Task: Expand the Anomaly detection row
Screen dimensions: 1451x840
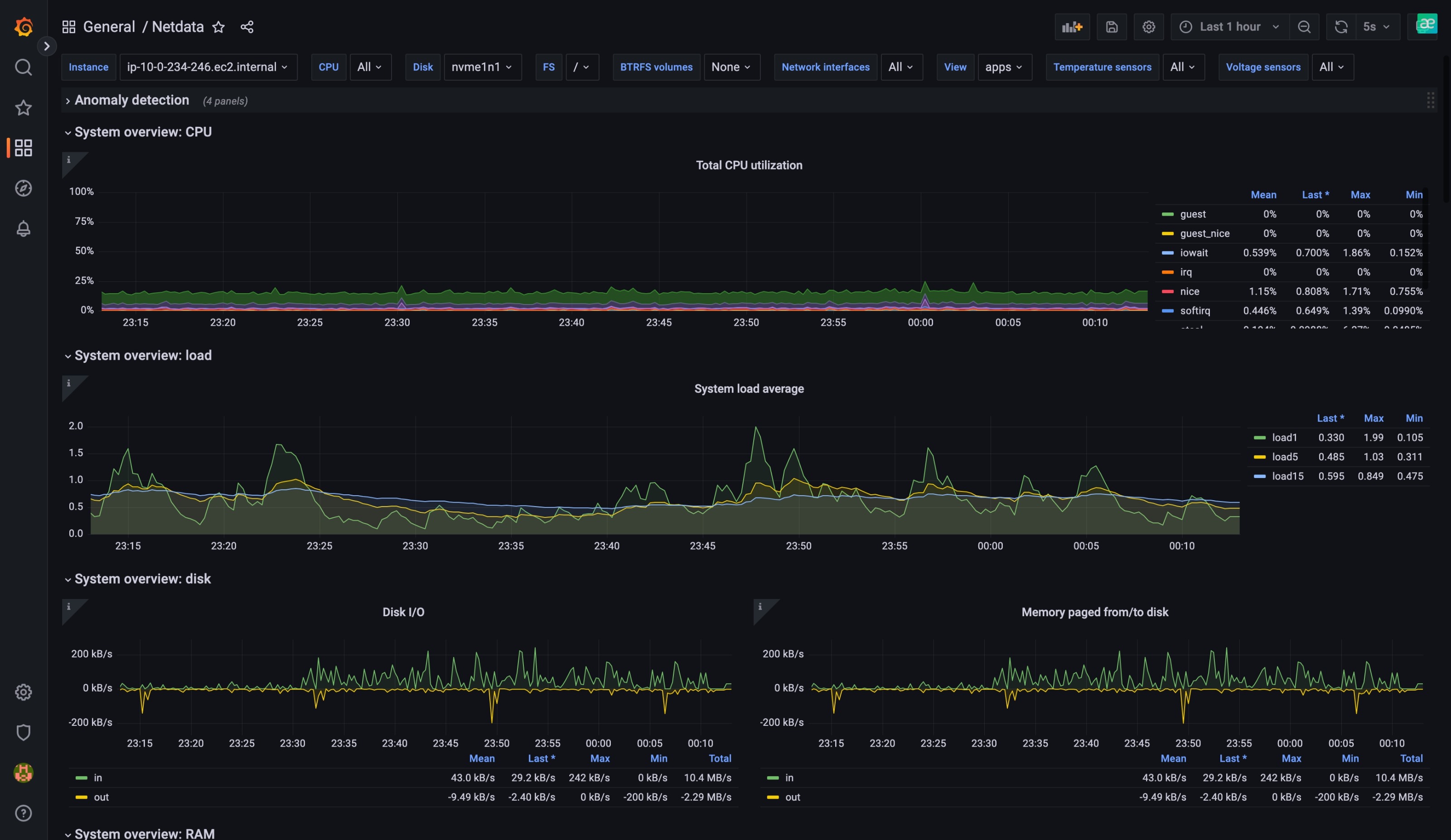Action: point(132,100)
